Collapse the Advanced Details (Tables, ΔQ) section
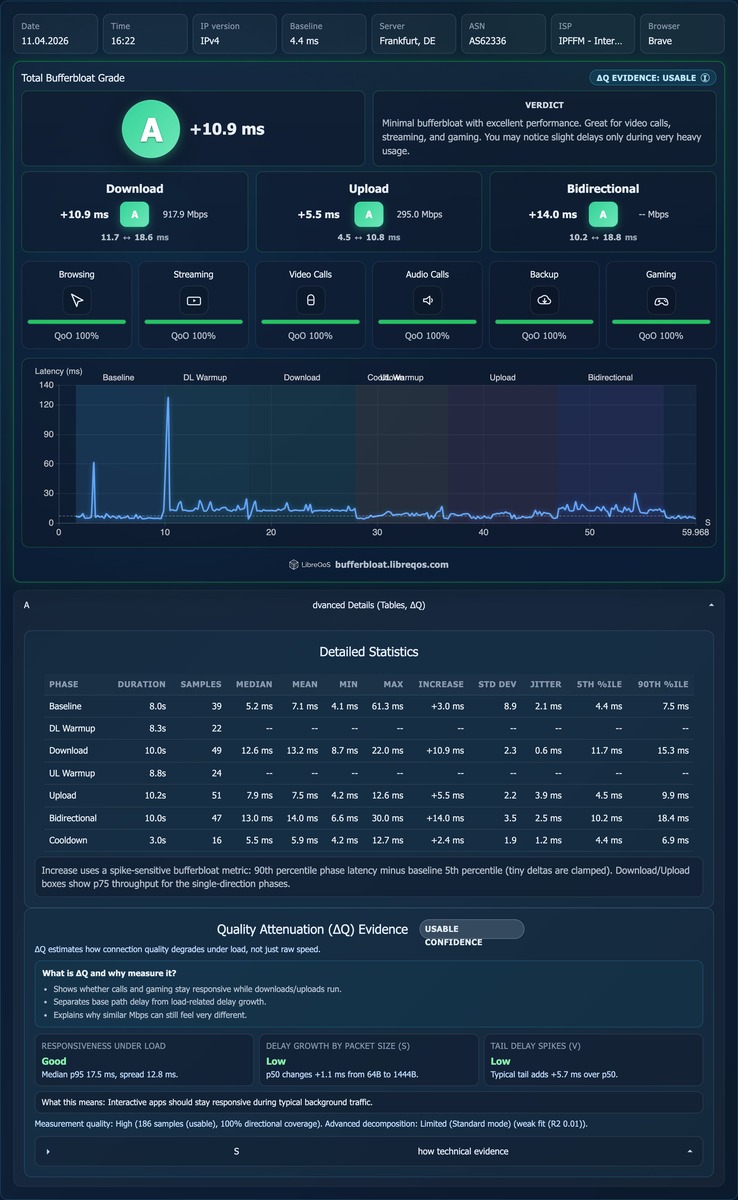This screenshot has height=1200, width=738. pos(369,605)
